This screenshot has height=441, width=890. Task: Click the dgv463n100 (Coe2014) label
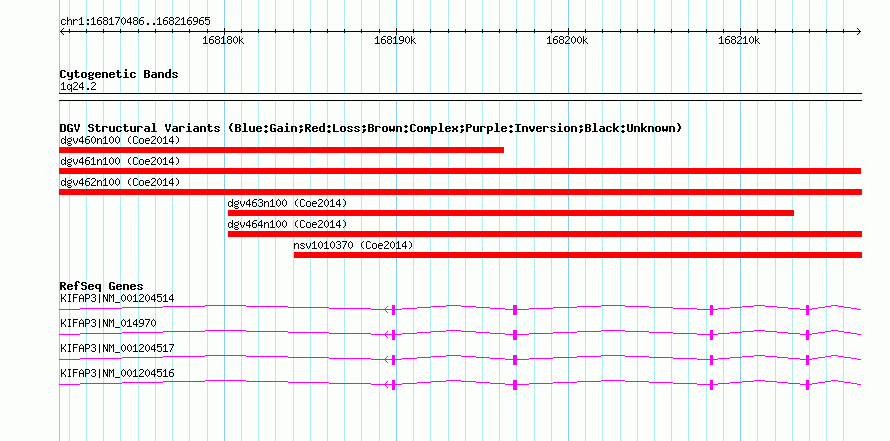287,203
